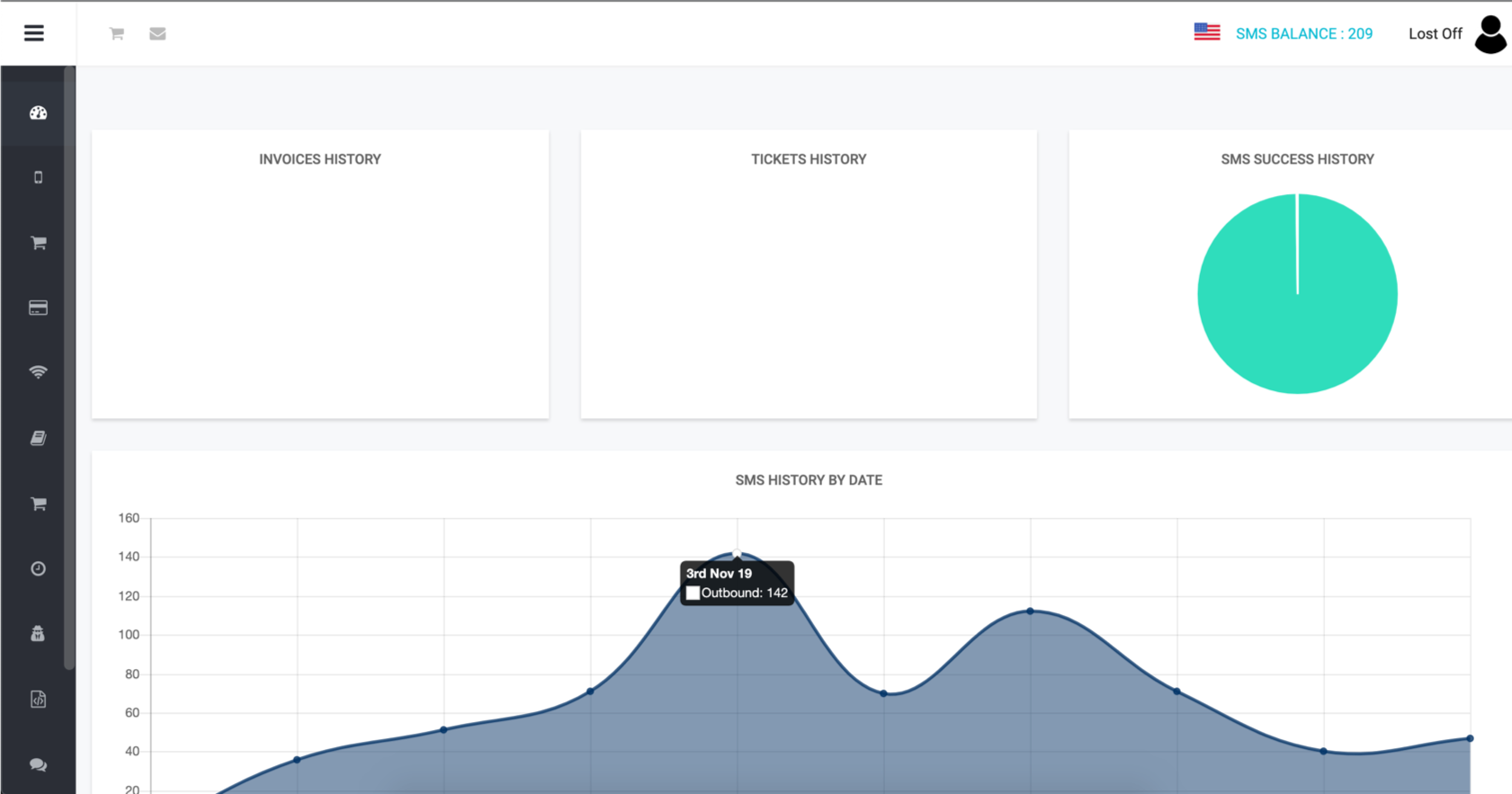Screen dimensions: 1512x794
Task: Open the wifi signal sidebar icon
Action: pyautogui.click(x=38, y=372)
